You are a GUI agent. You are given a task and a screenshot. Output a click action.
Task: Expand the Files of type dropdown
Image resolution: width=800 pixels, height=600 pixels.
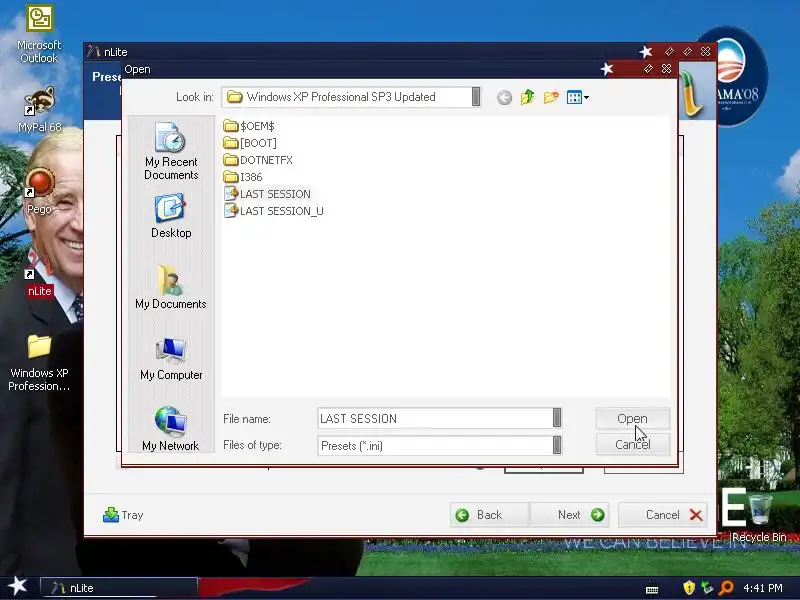pyautogui.click(x=557, y=445)
